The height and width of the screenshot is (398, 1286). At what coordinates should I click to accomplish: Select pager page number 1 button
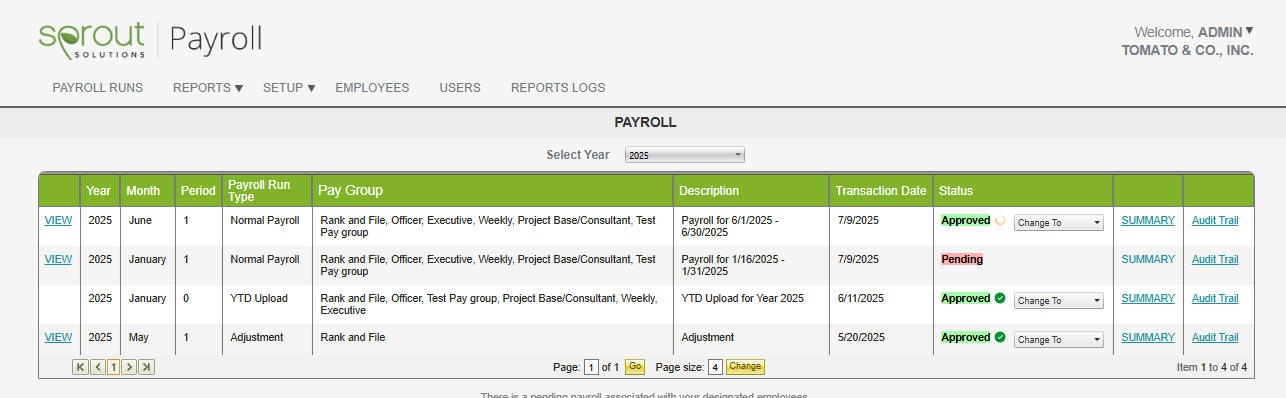[113, 367]
